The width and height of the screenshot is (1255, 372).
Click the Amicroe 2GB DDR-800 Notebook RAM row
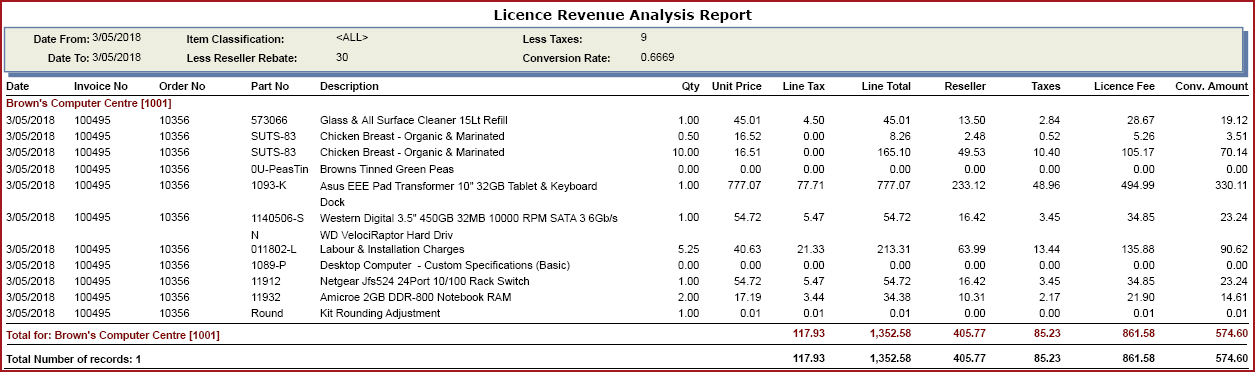pyautogui.click(x=627, y=298)
